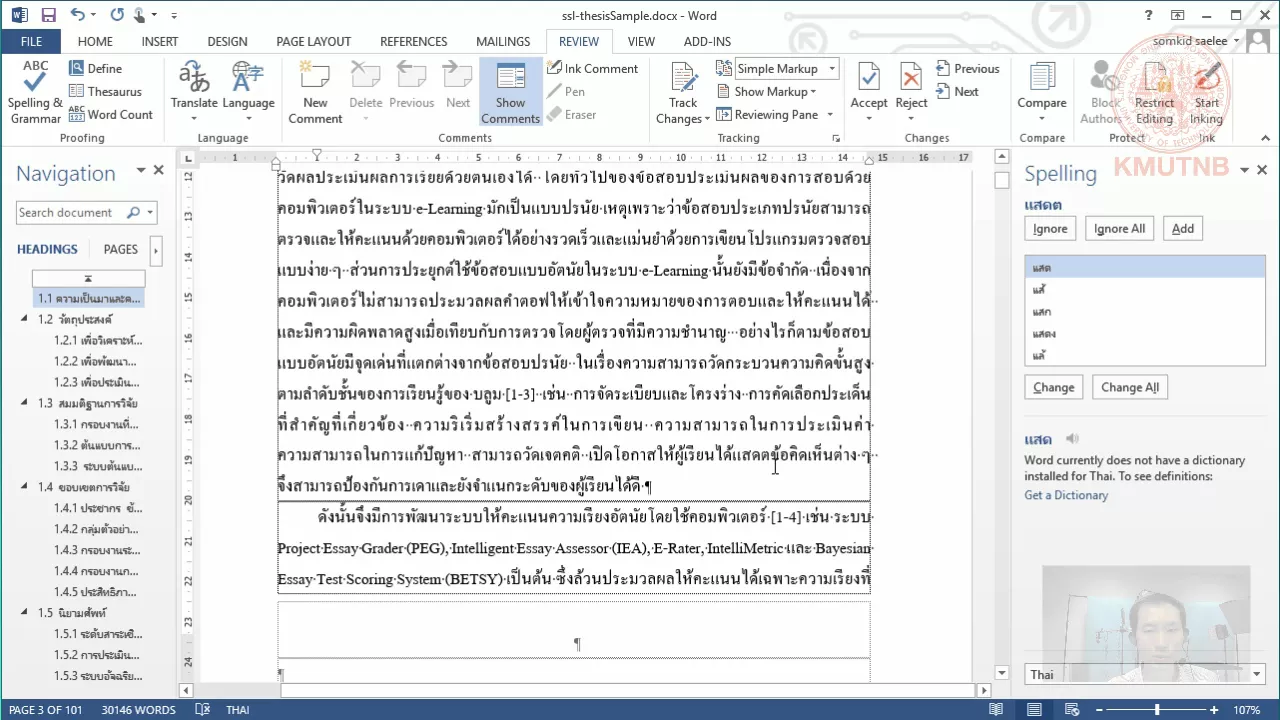Expand the Show Markup menu
The width and height of the screenshot is (1280, 720).
pos(767,91)
